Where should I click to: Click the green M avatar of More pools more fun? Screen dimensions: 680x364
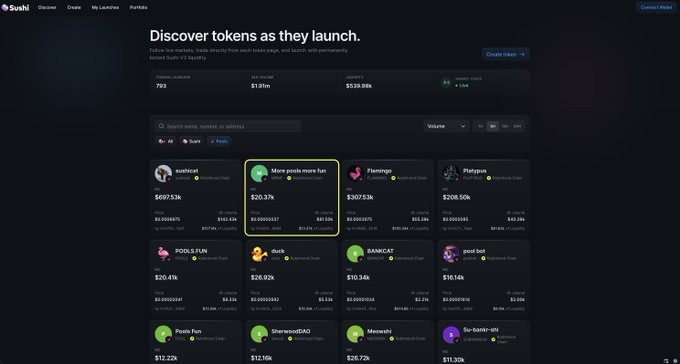point(259,174)
